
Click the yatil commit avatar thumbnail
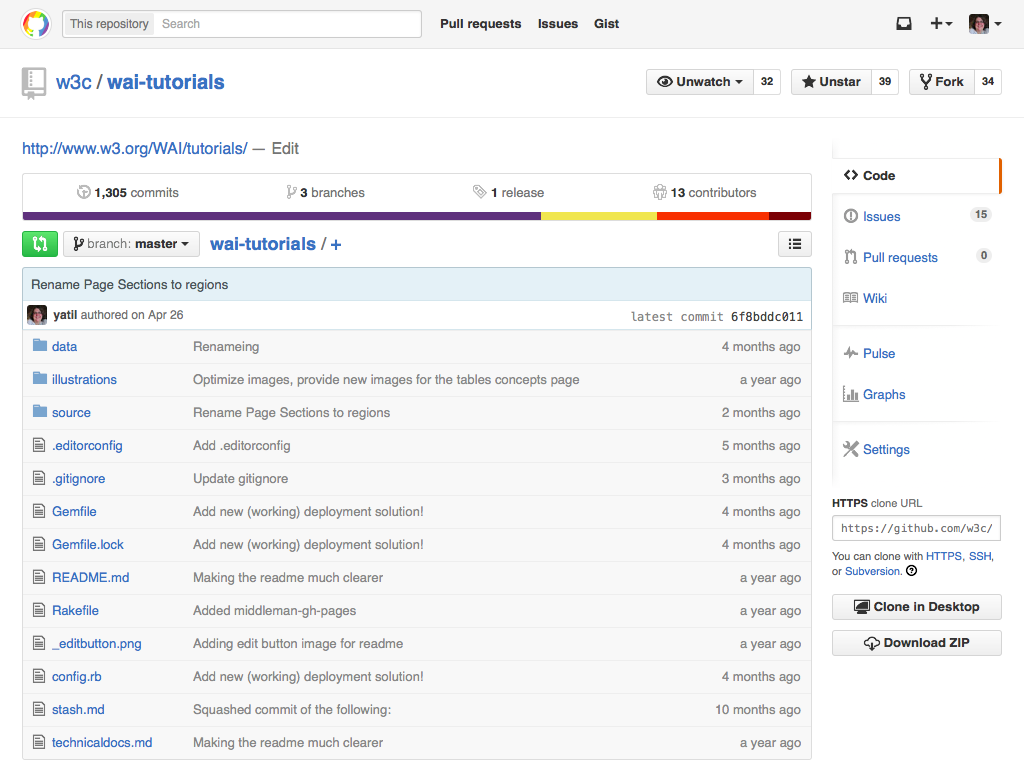click(x=37, y=315)
